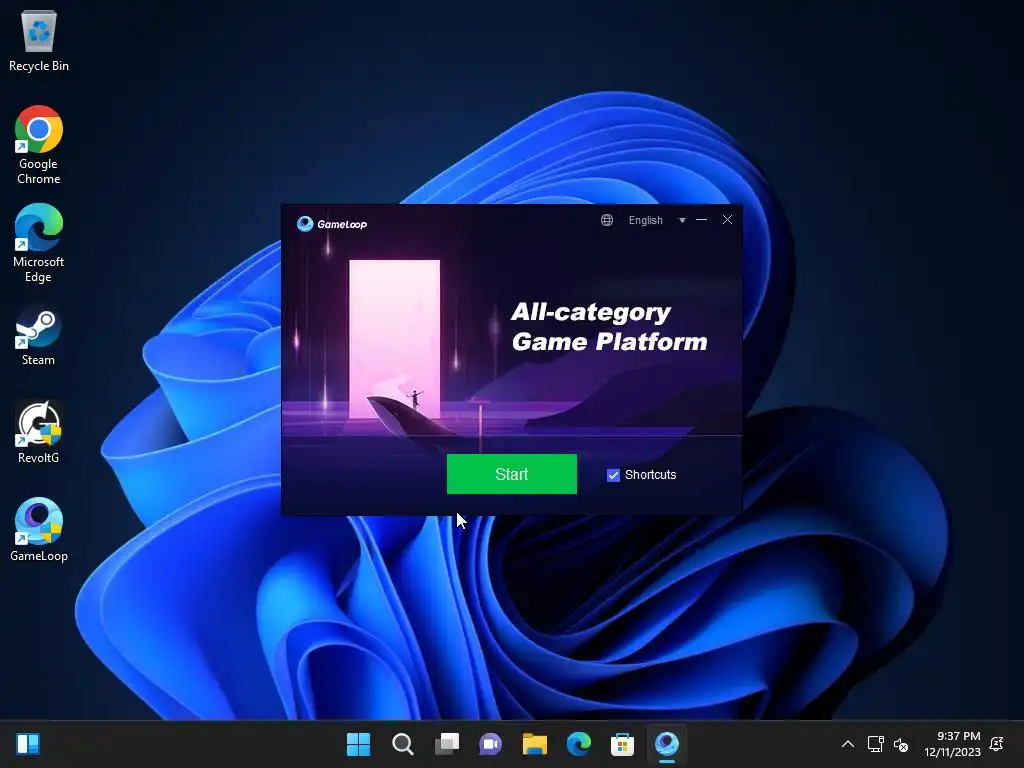Open Microsoft Store from the taskbar
Viewport: 1024px width, 768px height.
[622, 744]
